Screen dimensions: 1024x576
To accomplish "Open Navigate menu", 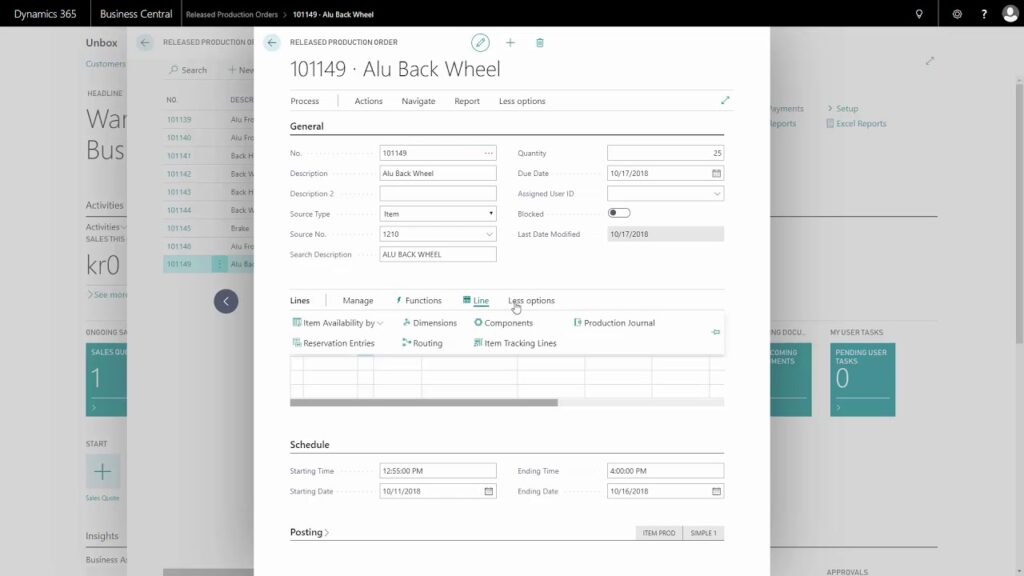I will tap(418, 101).
